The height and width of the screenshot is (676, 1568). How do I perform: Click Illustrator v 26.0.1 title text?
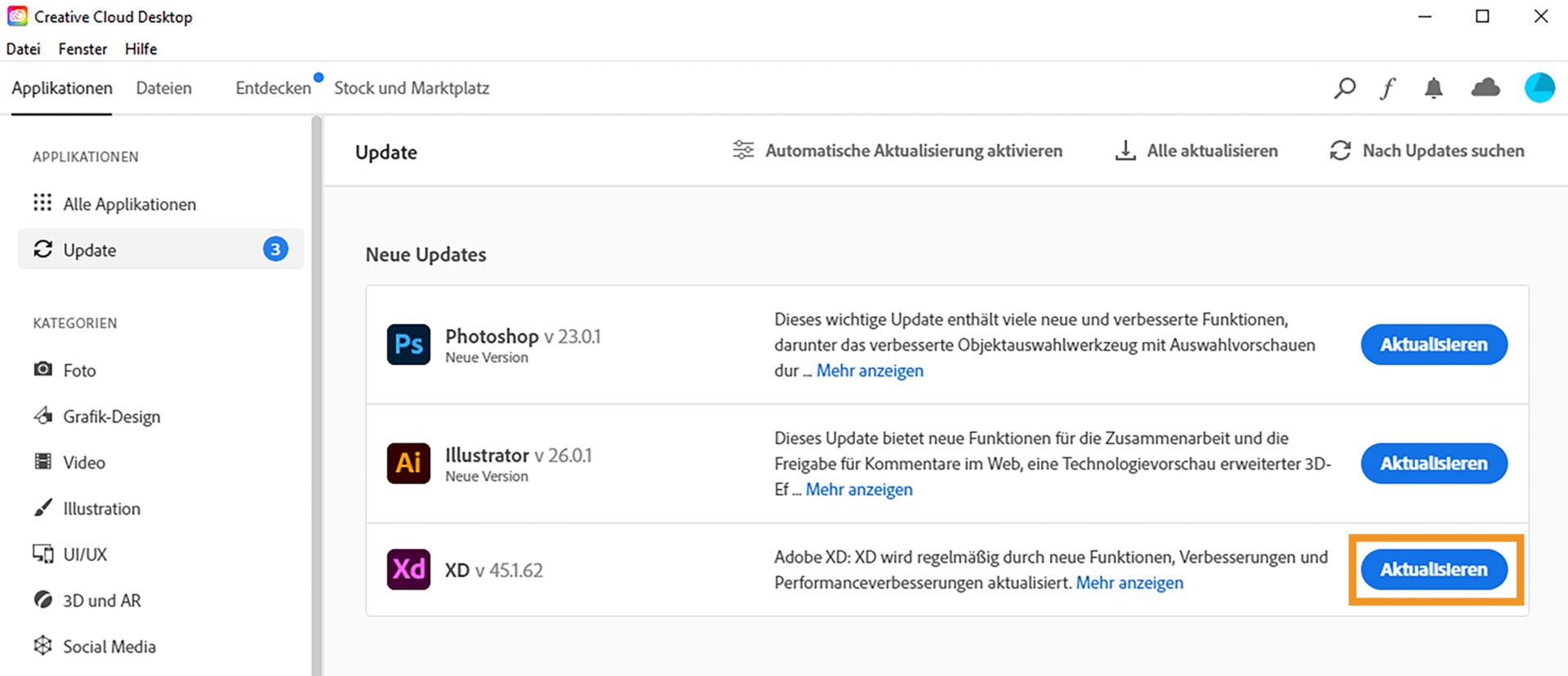pyautogui.click(x=519, y=455)
